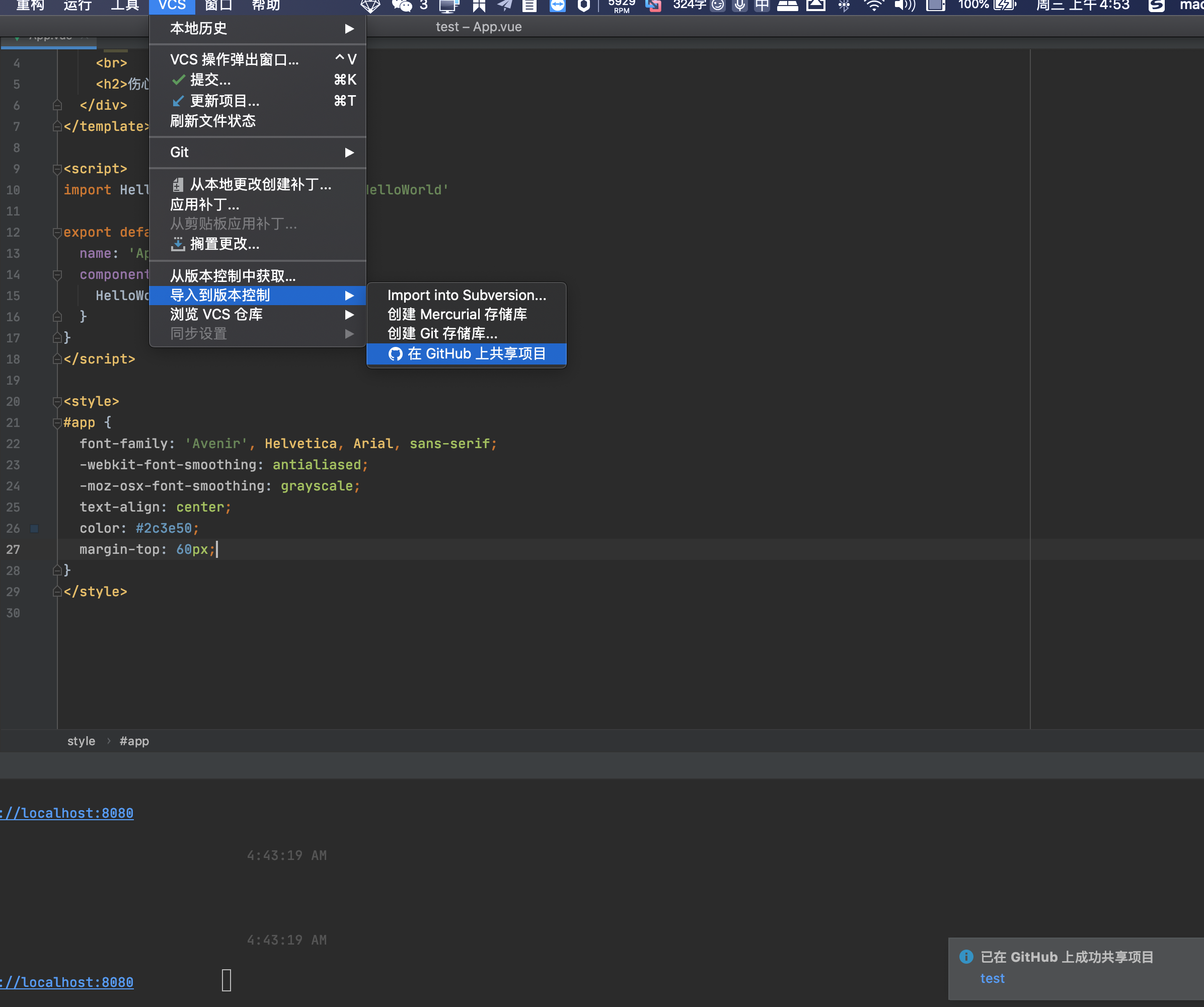The height and width of the screenshot is (1007, 1204).
Task: Click the #2c3e50 color swatch in gutter
Action: click(34, 528)
